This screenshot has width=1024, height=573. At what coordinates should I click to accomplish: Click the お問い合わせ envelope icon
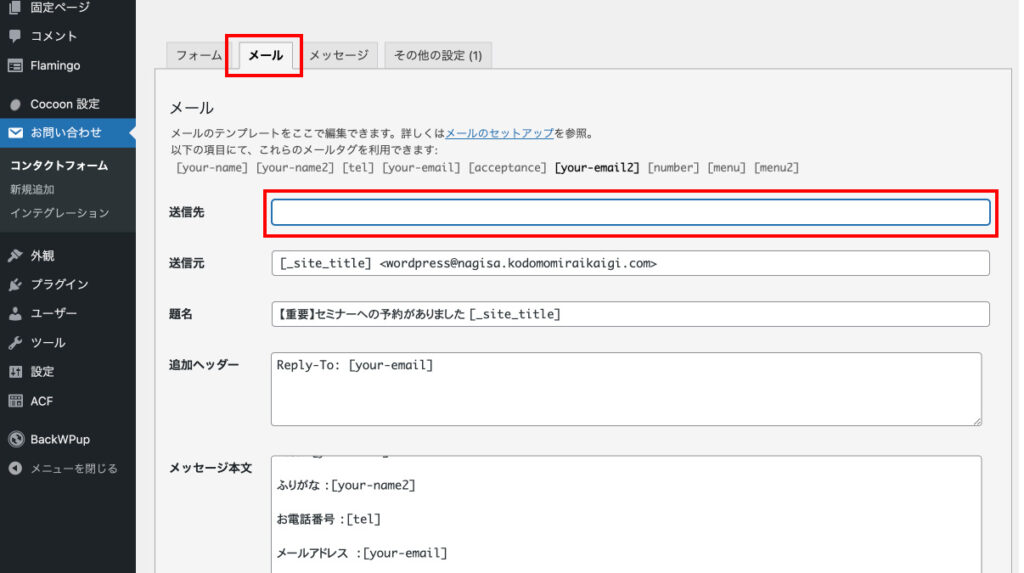click(15, 132)
